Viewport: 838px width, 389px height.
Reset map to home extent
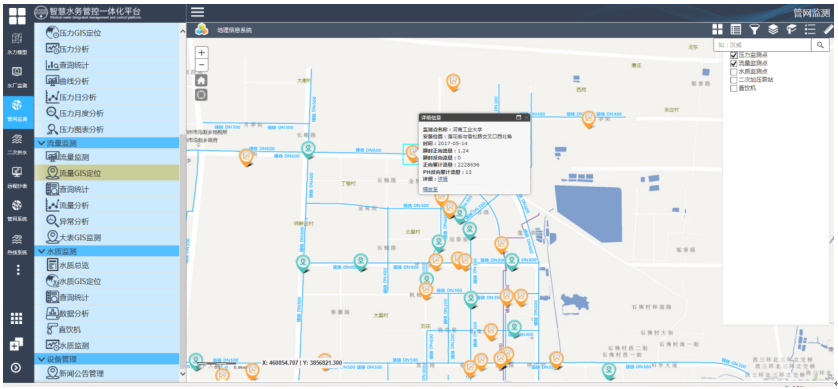point(201,81)
